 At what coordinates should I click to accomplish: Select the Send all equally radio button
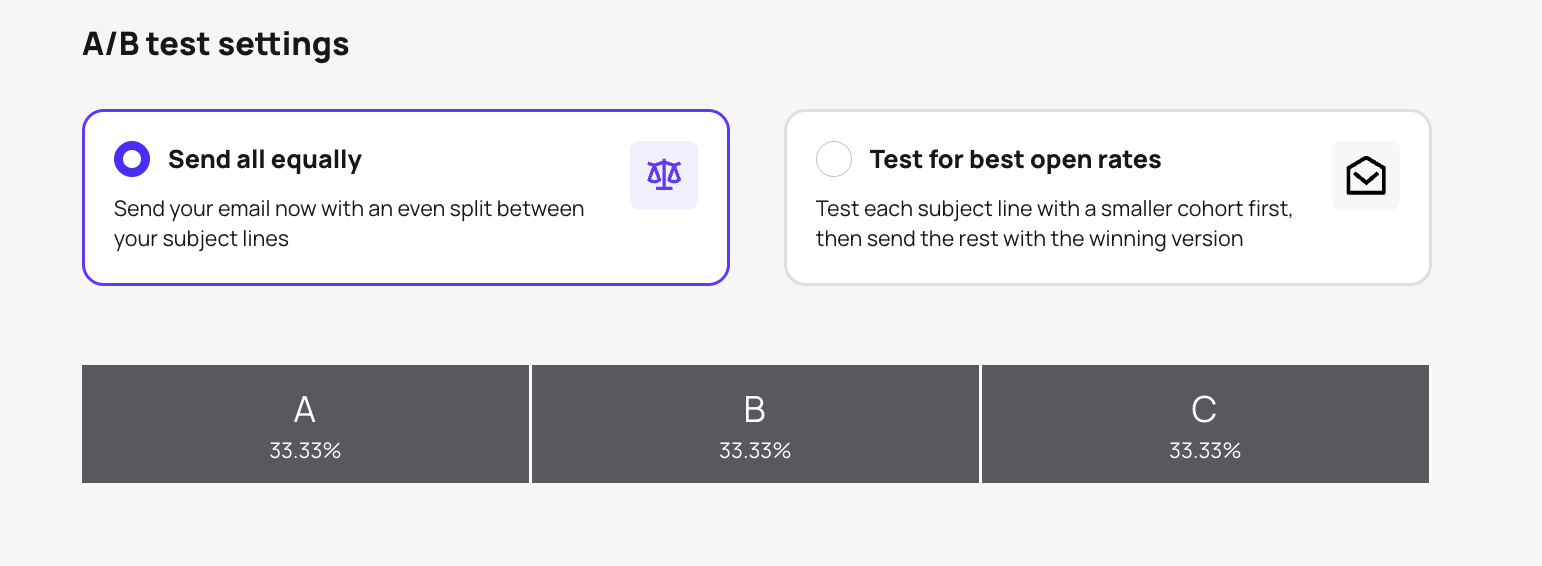pyautogui.click(x=132, y=159)
